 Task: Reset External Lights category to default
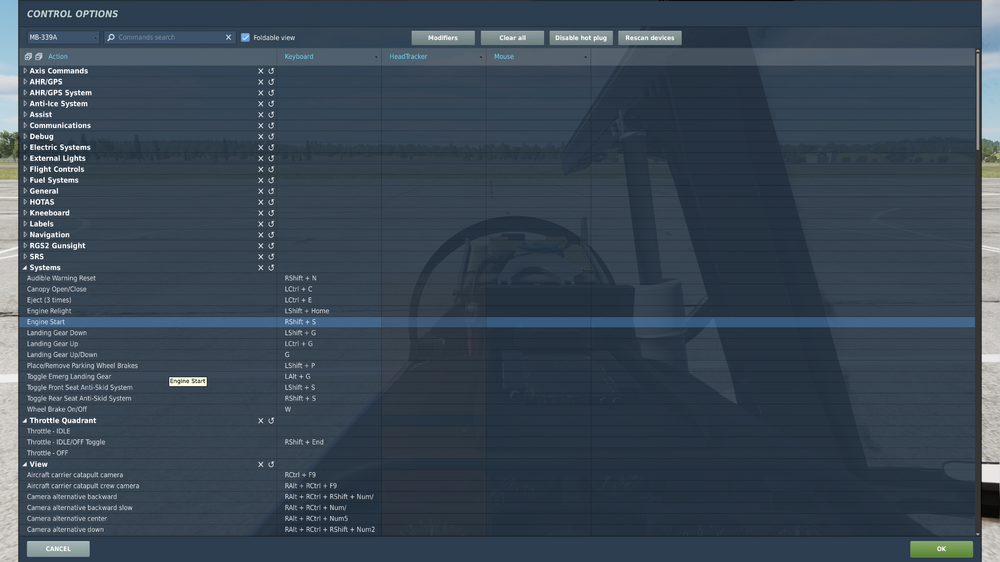(x=271, y=158)
